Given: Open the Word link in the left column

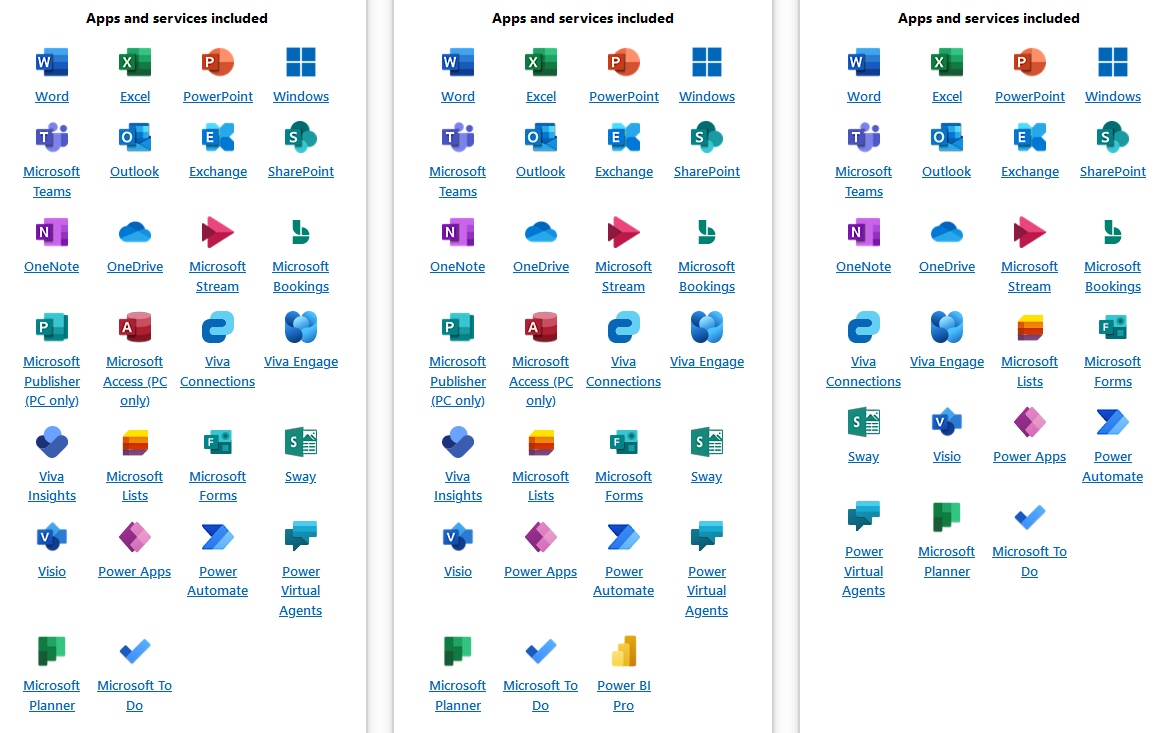Looking at the screenshot, I should click(52, 97).
